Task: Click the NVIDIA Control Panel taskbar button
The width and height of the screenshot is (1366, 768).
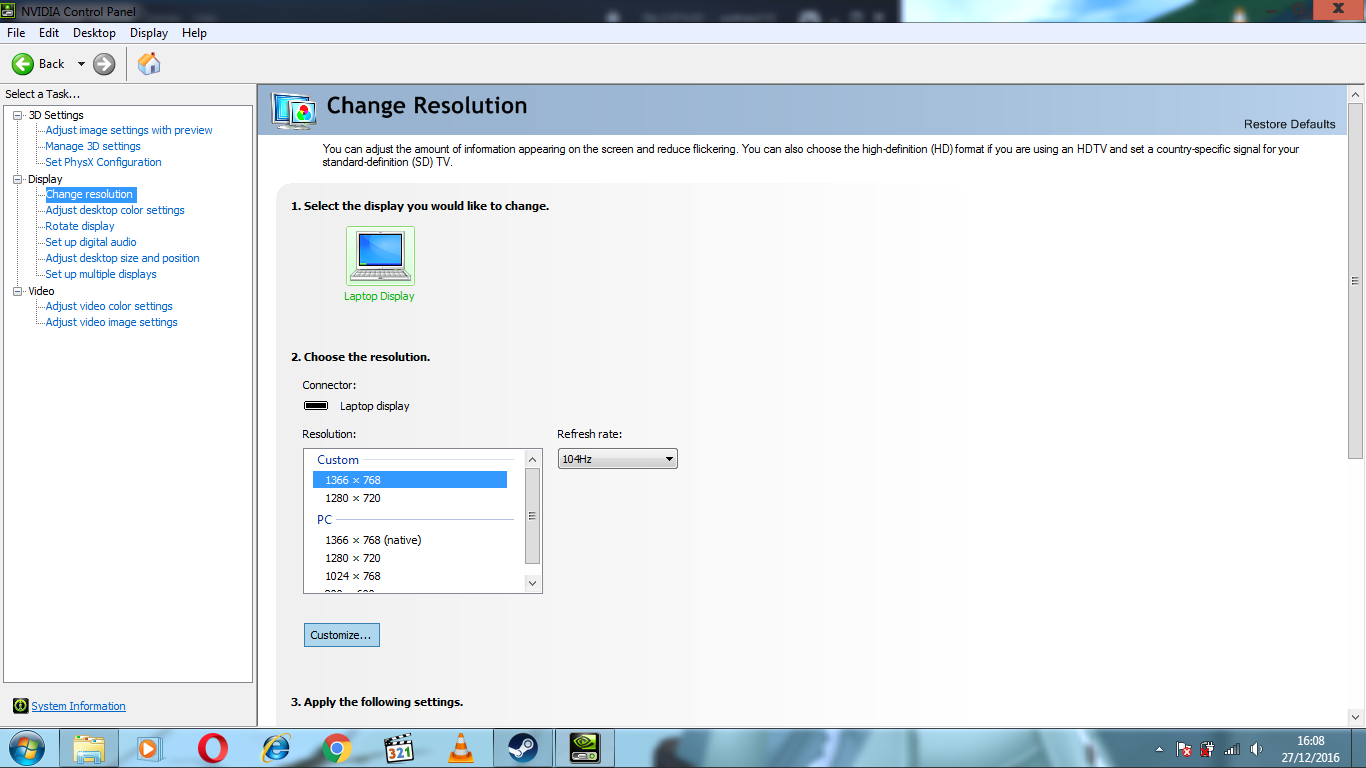Action: coord(585,748)
